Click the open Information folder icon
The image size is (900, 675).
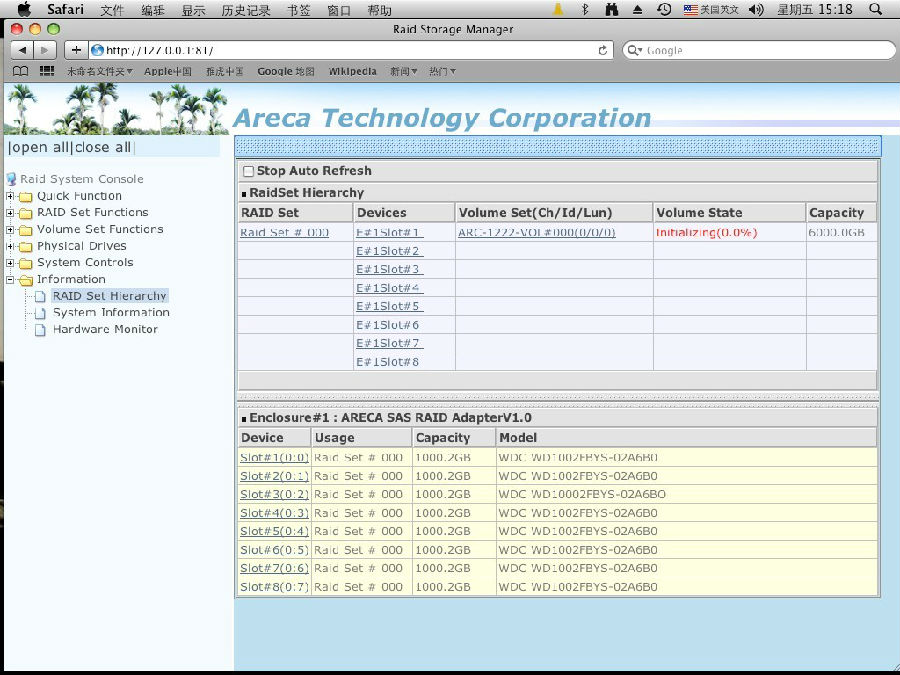coord(25,280)
